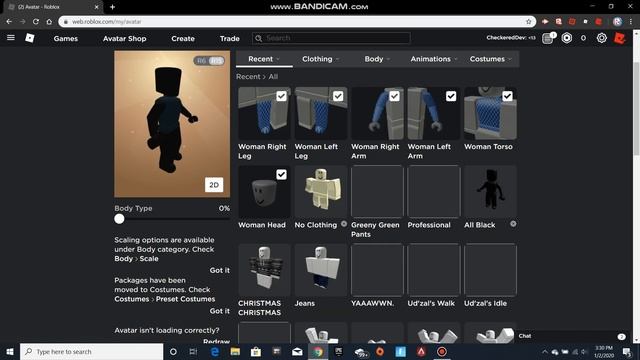Viewport: 640px width, 360px height.
Task: Open Create in top navigation
Action: 183,38
